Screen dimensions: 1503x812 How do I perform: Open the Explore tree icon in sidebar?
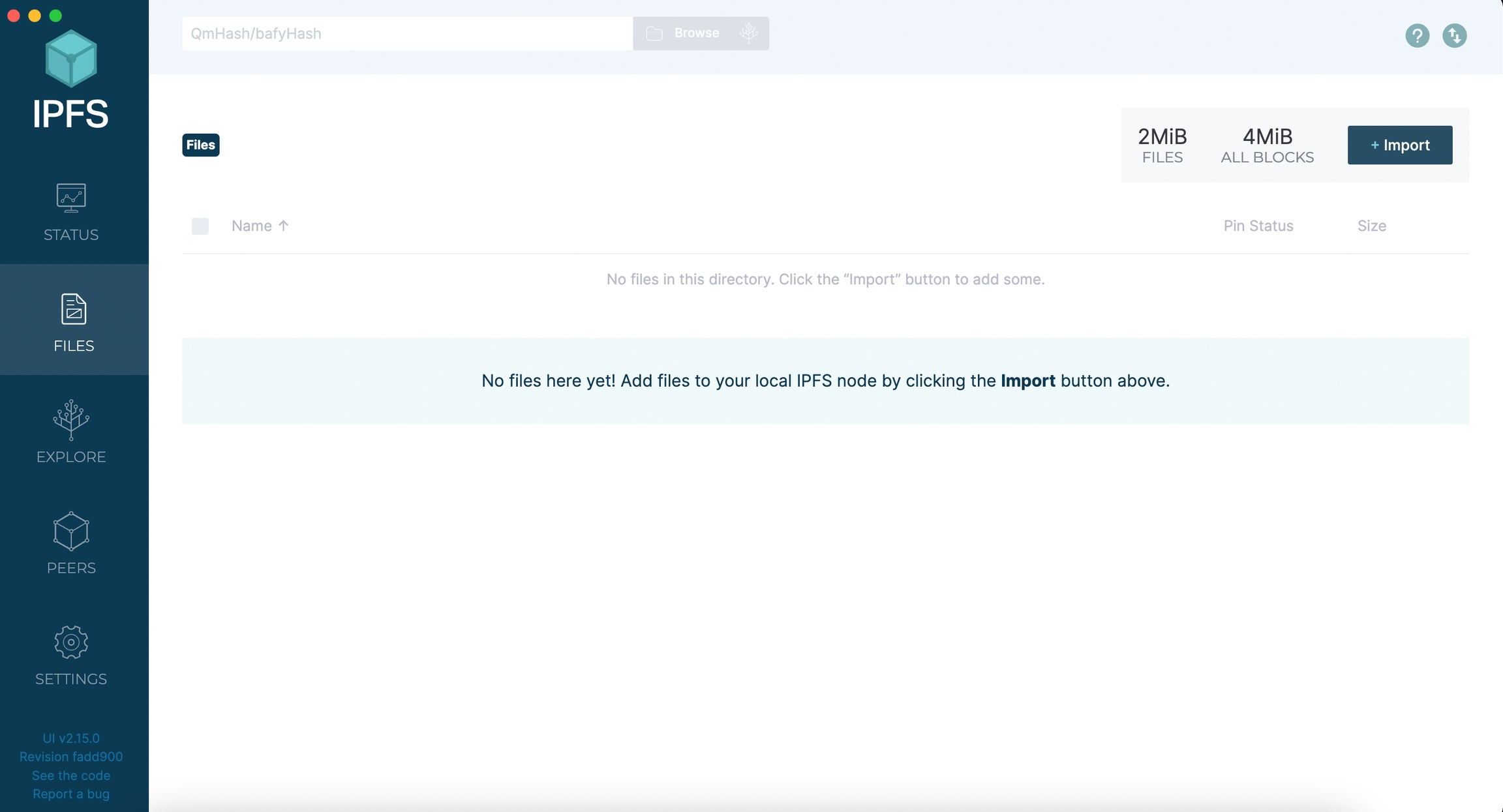pyautogui.click(x=71, y=420)
